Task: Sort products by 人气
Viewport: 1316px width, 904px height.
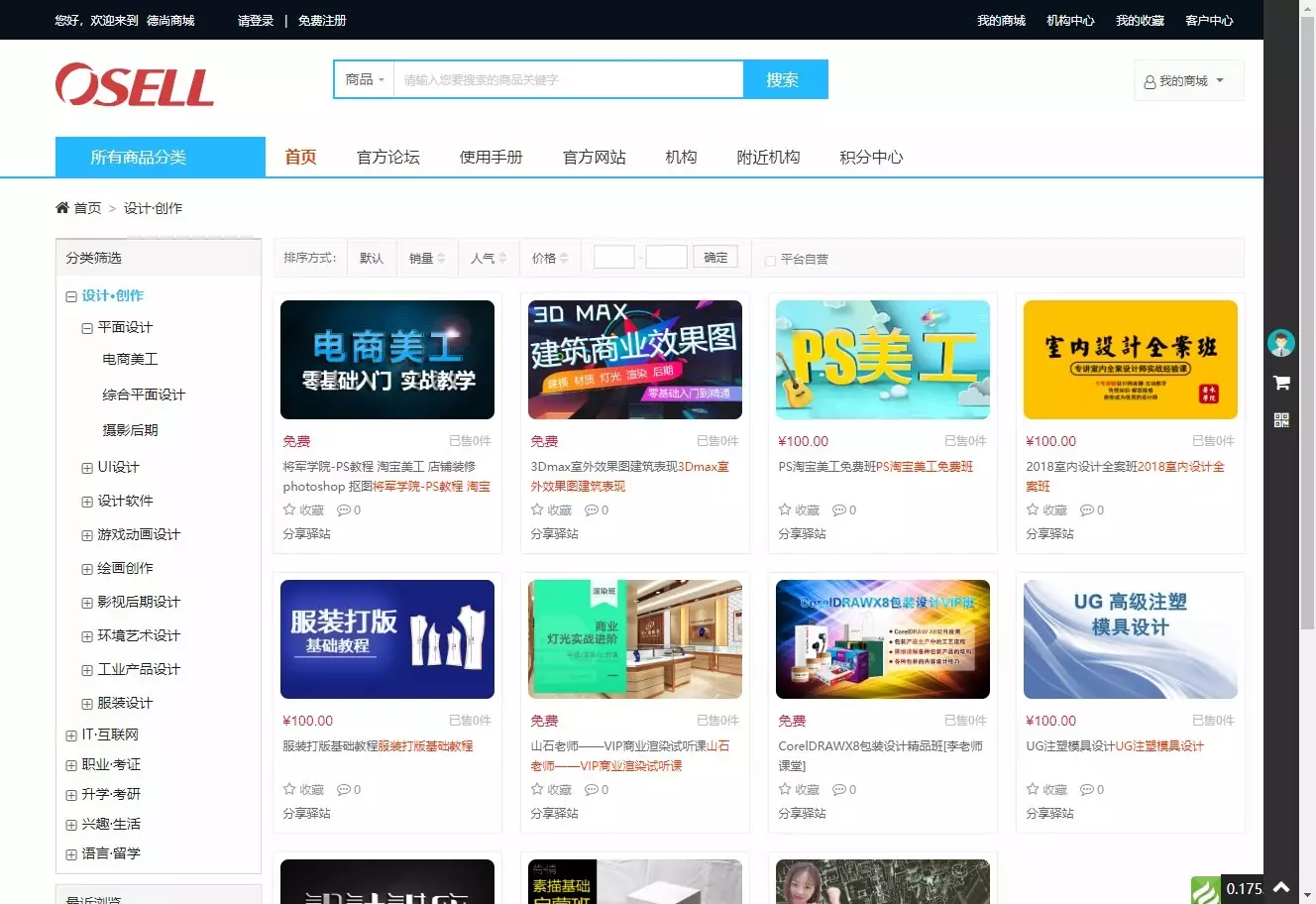Action: 489,258
